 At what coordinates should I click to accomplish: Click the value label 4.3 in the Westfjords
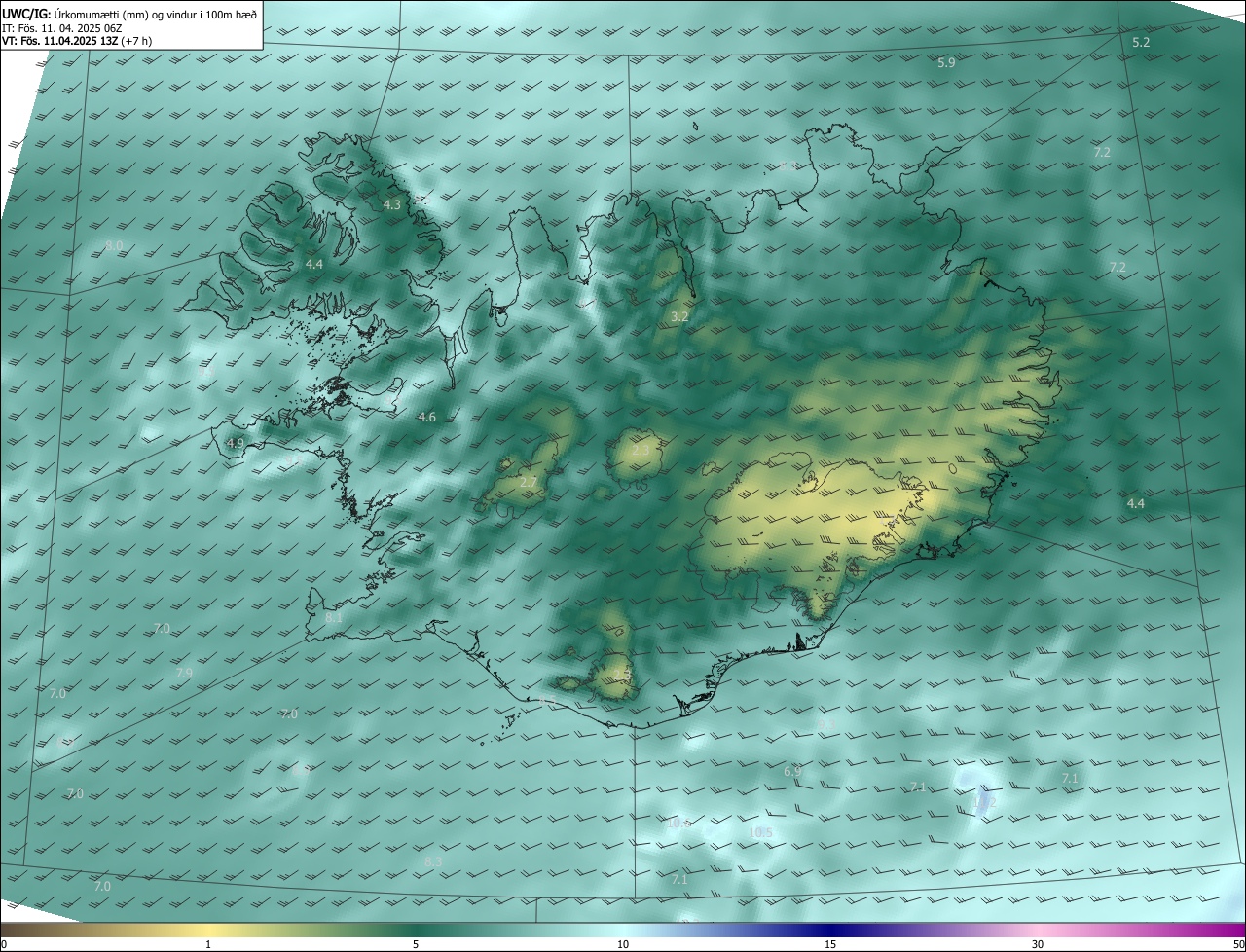pos(392,205)
